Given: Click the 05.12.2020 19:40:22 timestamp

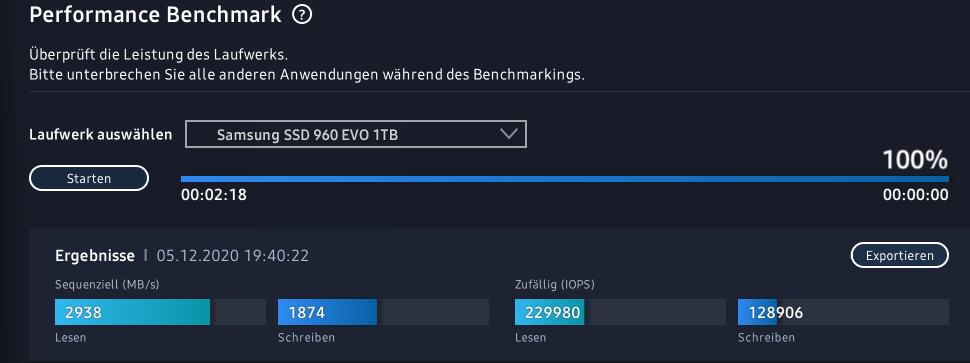Looking at the screenshot, I should [x=233, y=255].
